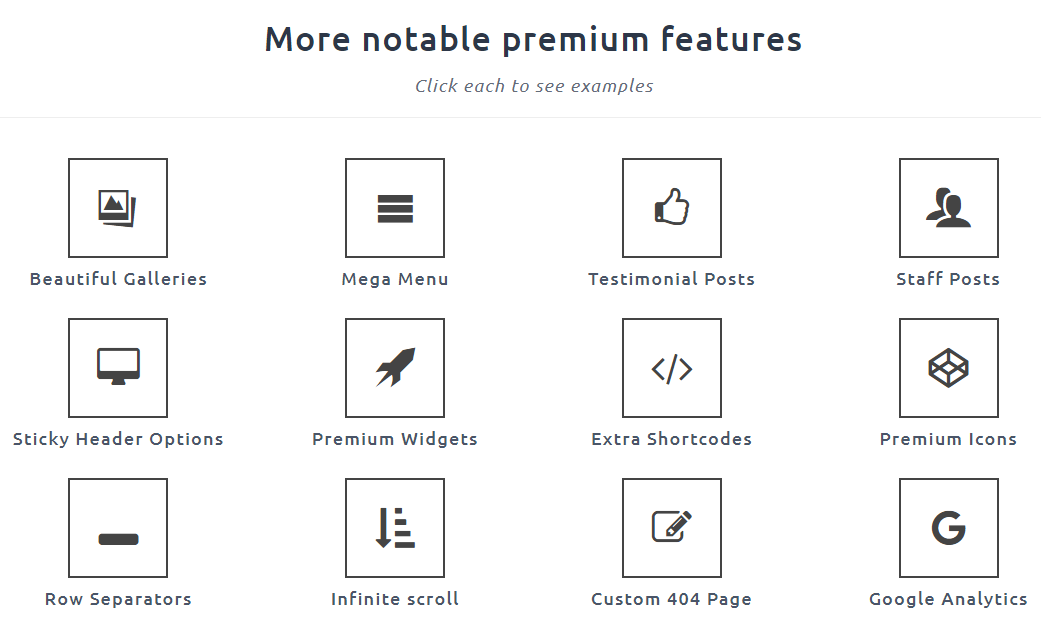Open the Beautiful Galleries text link
The width and height of the screenshot is (1041, 624).
coord(118,279)
